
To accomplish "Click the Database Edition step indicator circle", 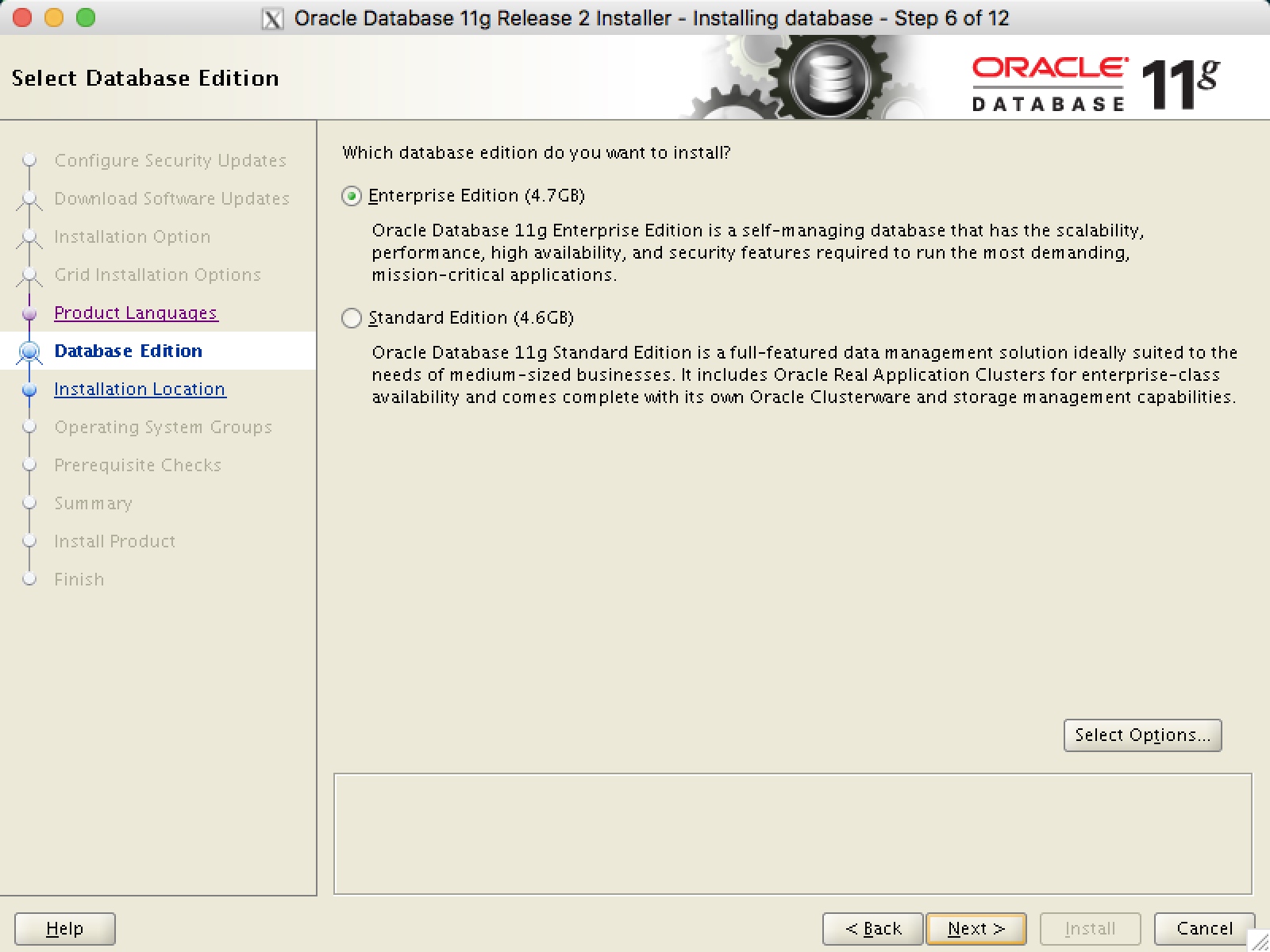I will [29, 351].
